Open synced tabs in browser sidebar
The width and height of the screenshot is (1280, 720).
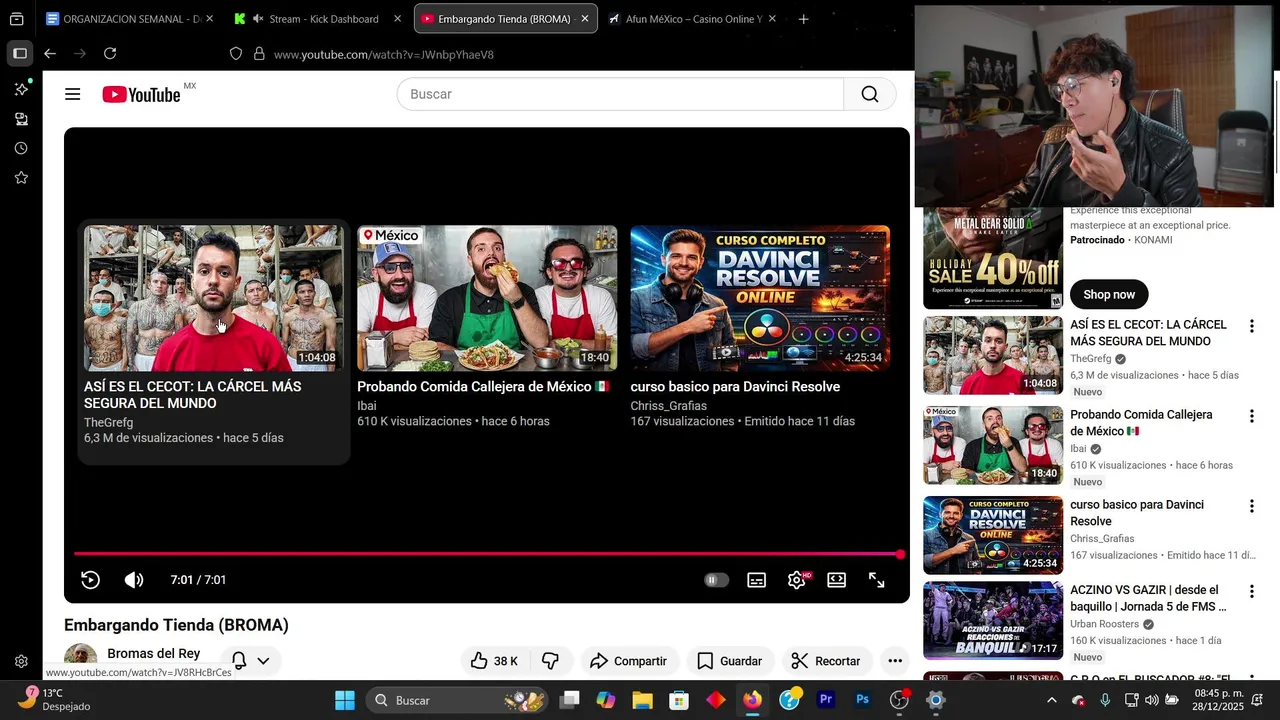(x=21, y=119)
